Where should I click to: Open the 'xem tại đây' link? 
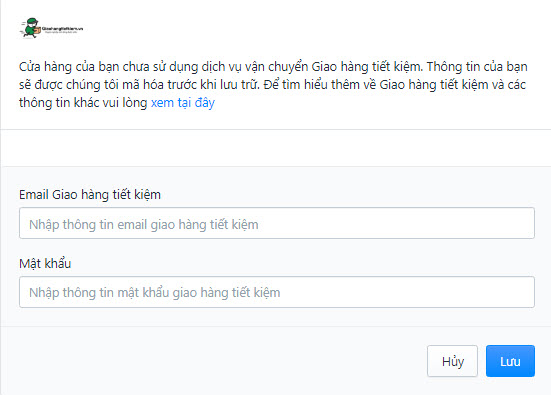183,103
